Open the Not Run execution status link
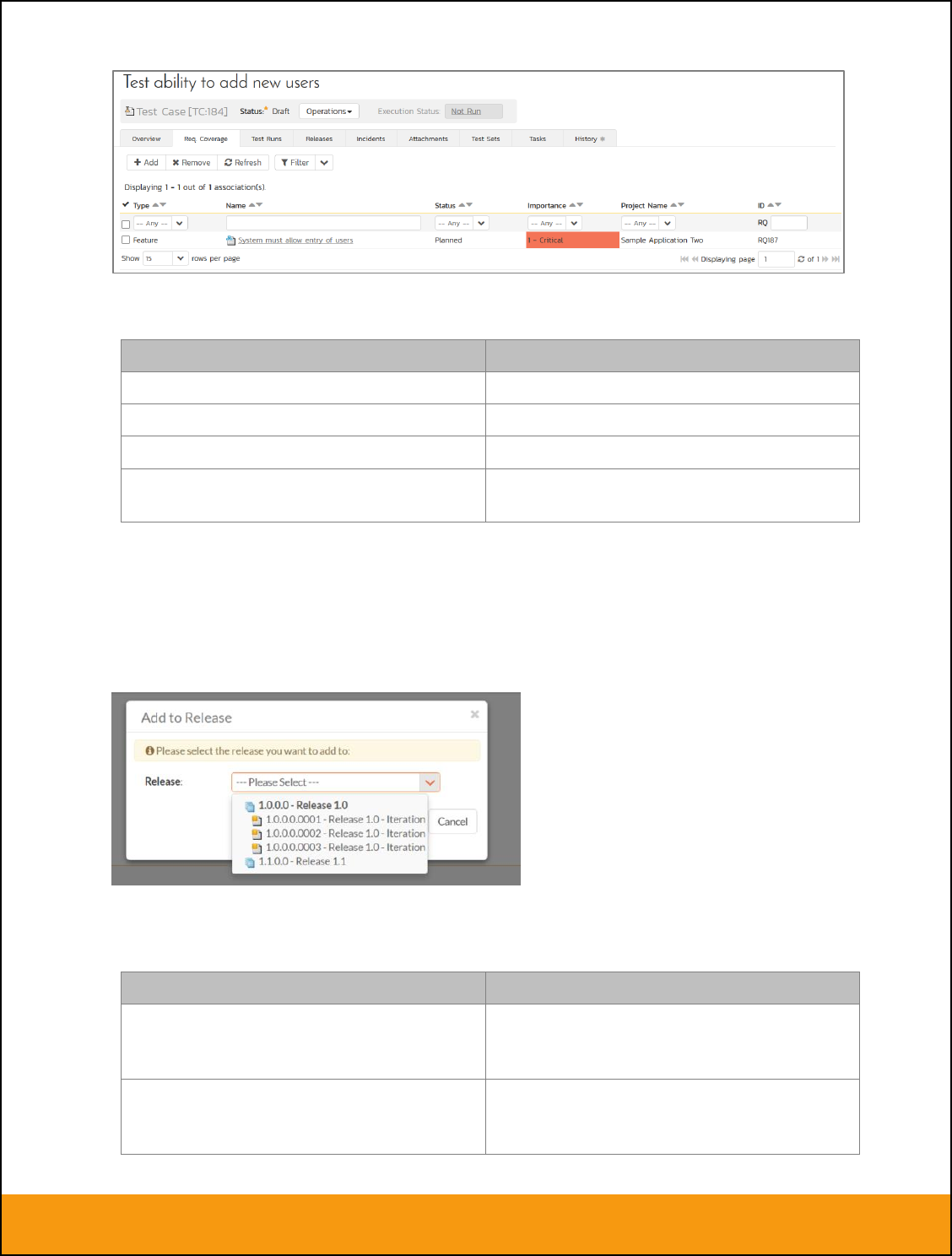This screenshot has height=1256, width=952. point(466,111)
